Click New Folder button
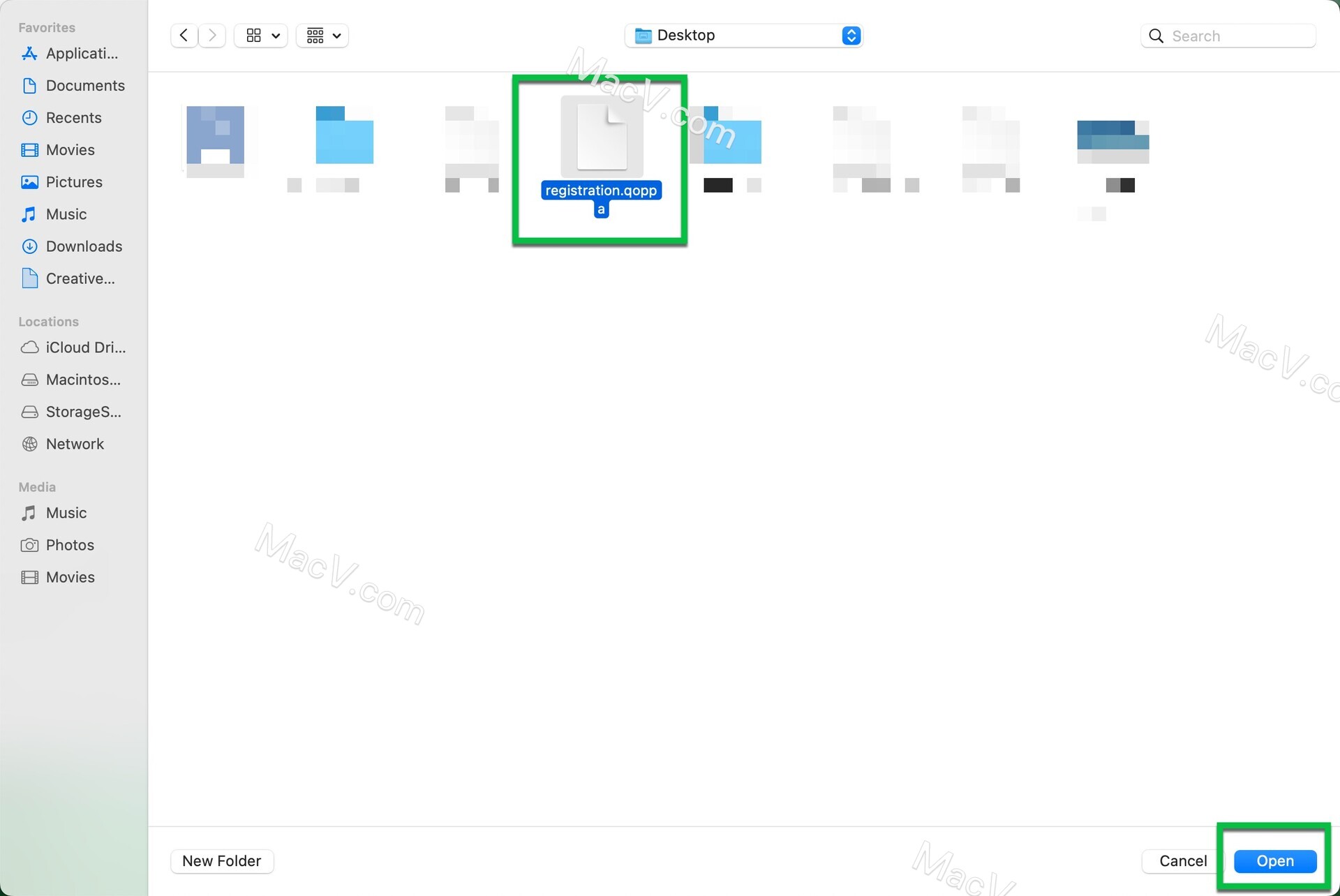The image size is (1340, 896). pyautogui.click(x=221, y=861)
